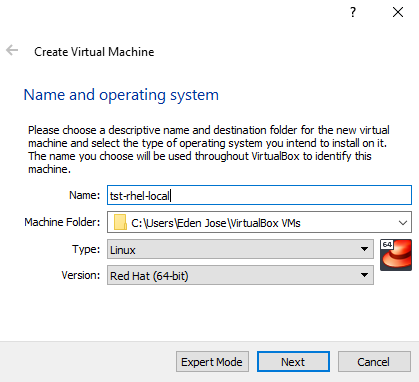Go back using the left arrow icon
This screenshot has height=382, width=419.
tap(12, 50)
